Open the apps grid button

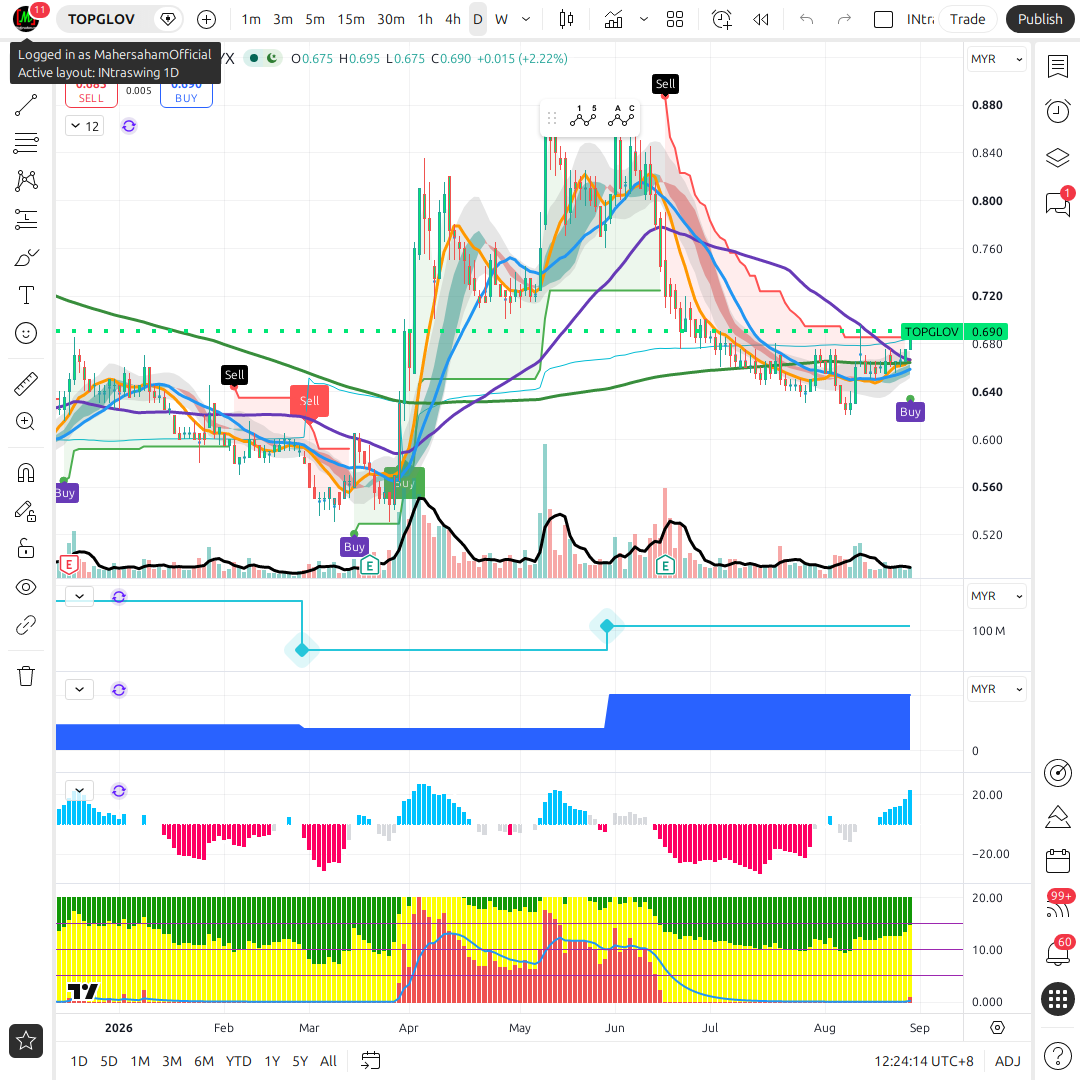1057,999
